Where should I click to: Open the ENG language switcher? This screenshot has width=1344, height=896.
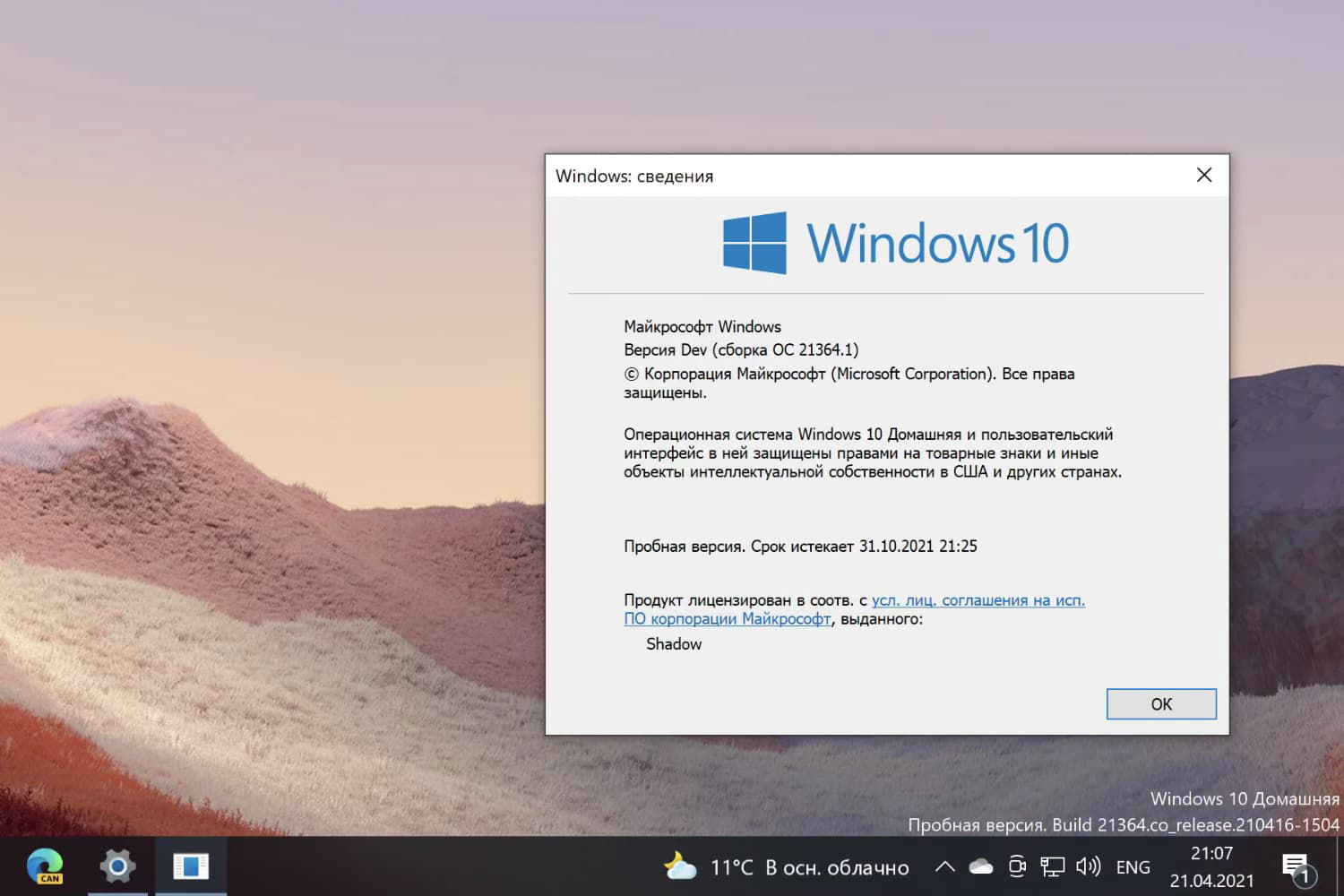click(x=1133, y=866)
